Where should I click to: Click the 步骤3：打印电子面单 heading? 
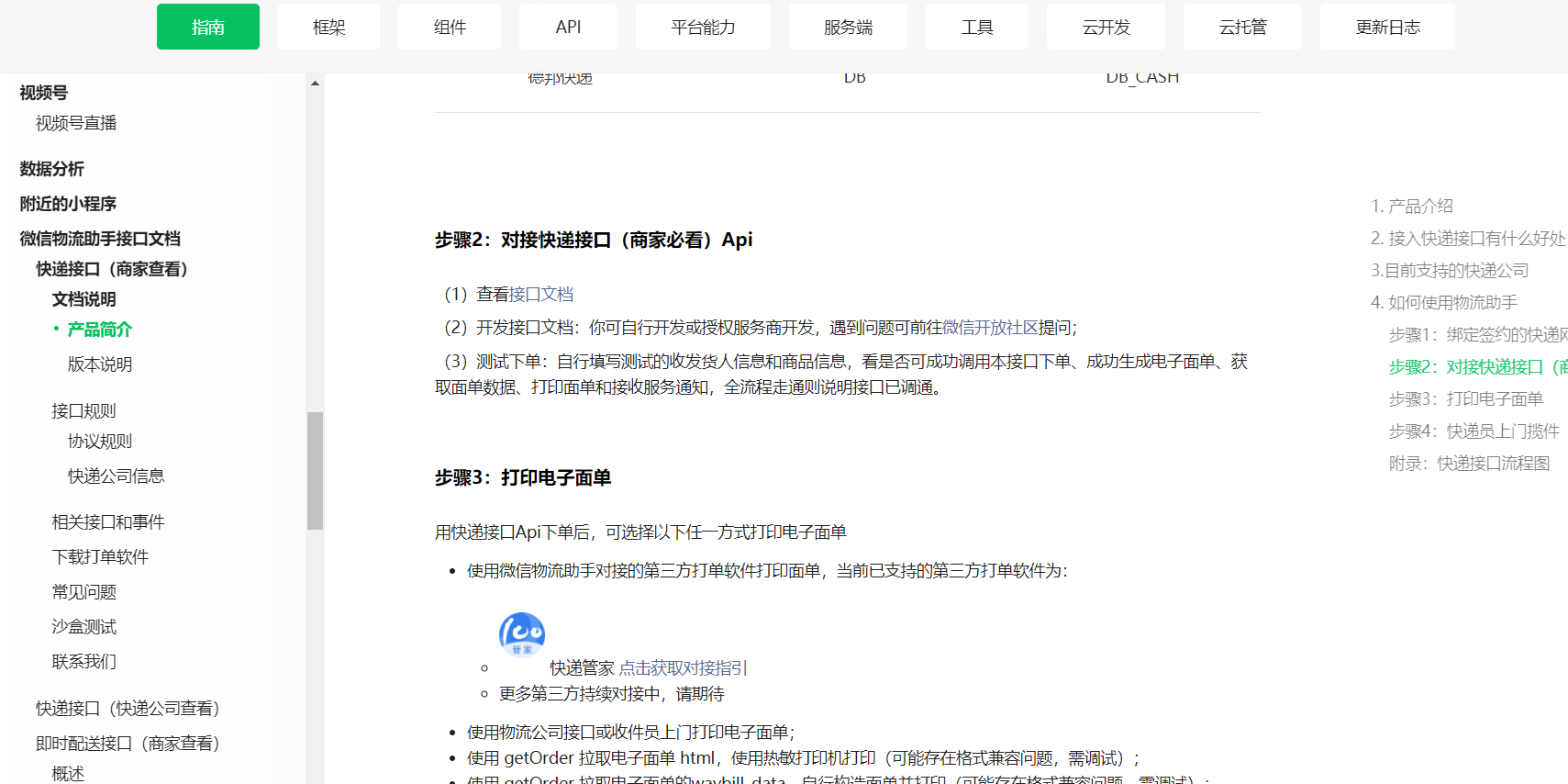tap(523, 477)
